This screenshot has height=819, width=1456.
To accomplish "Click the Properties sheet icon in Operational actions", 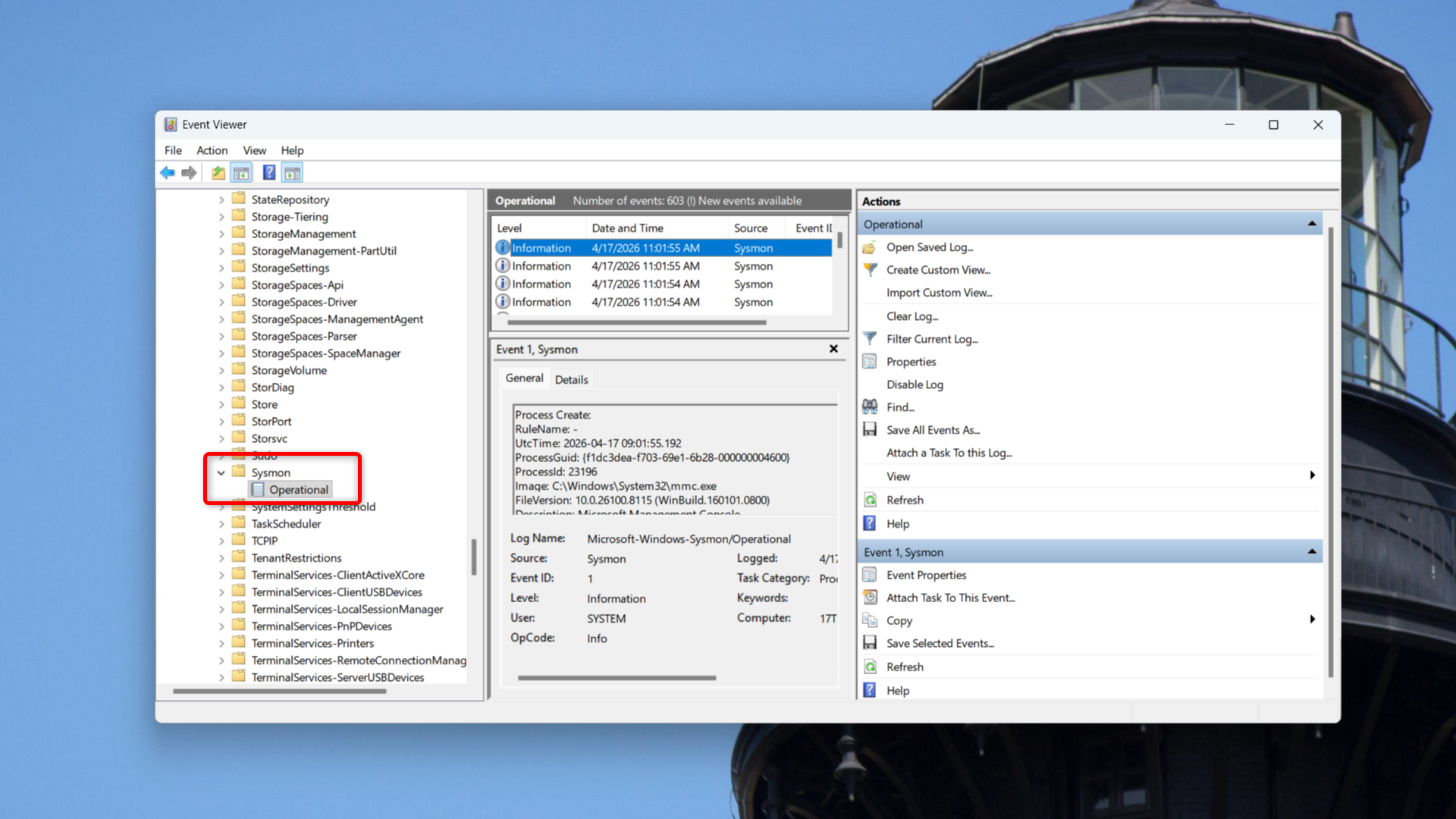I will point(870,362).
